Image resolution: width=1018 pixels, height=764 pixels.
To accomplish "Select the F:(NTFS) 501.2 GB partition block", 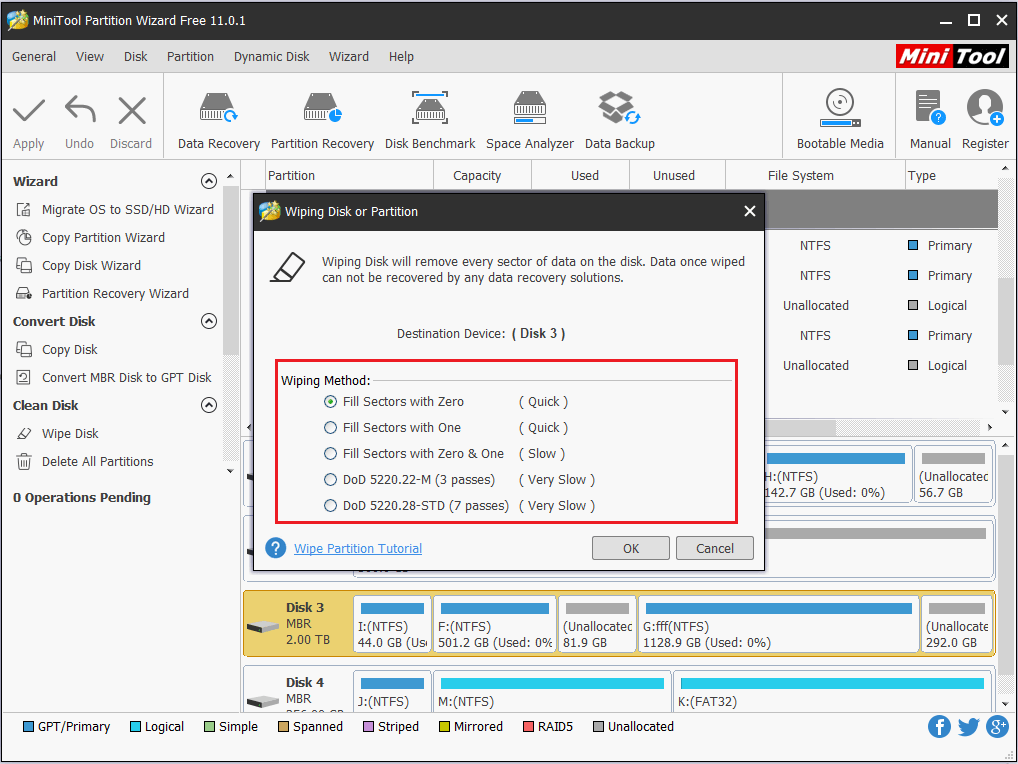I will (495, 624).
